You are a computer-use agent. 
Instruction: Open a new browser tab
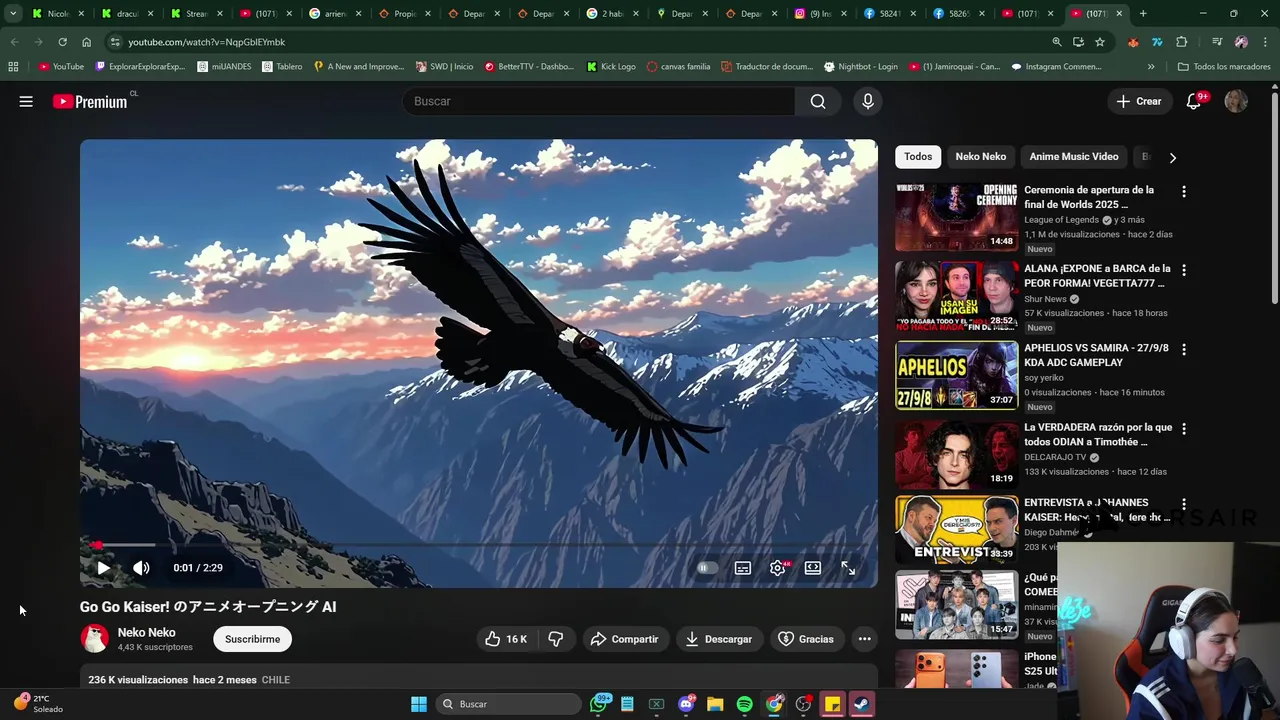(1143, 14)
